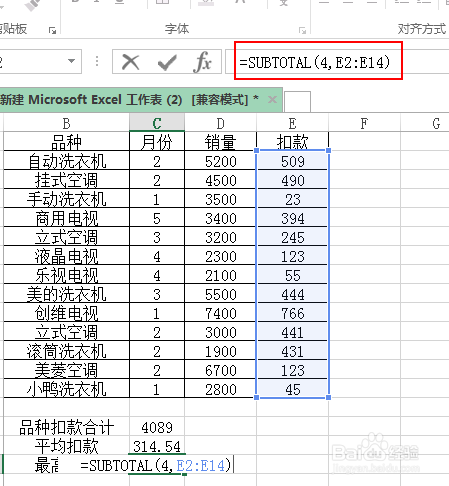This screenshot has height=486, width=449.
Task: Click the deduction cell 245
Action: pyautogui.click(x=292, y=237)
